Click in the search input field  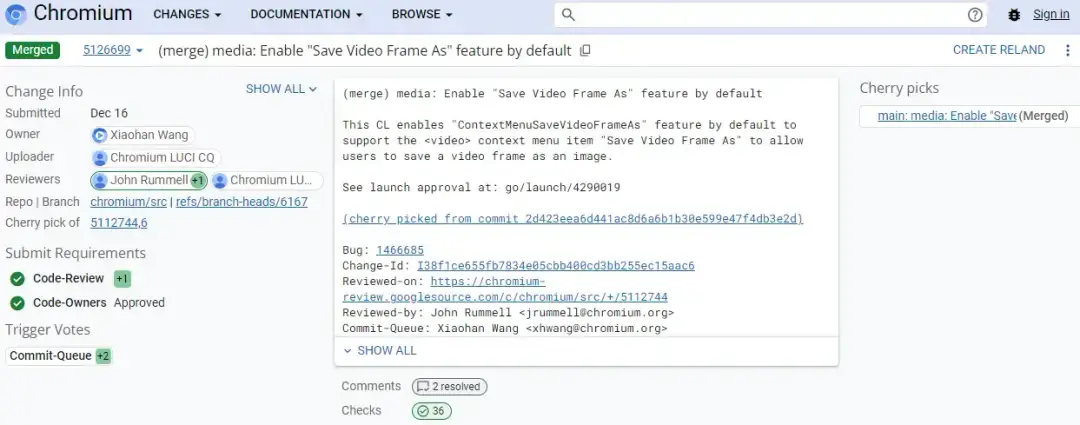pos(770,14)
